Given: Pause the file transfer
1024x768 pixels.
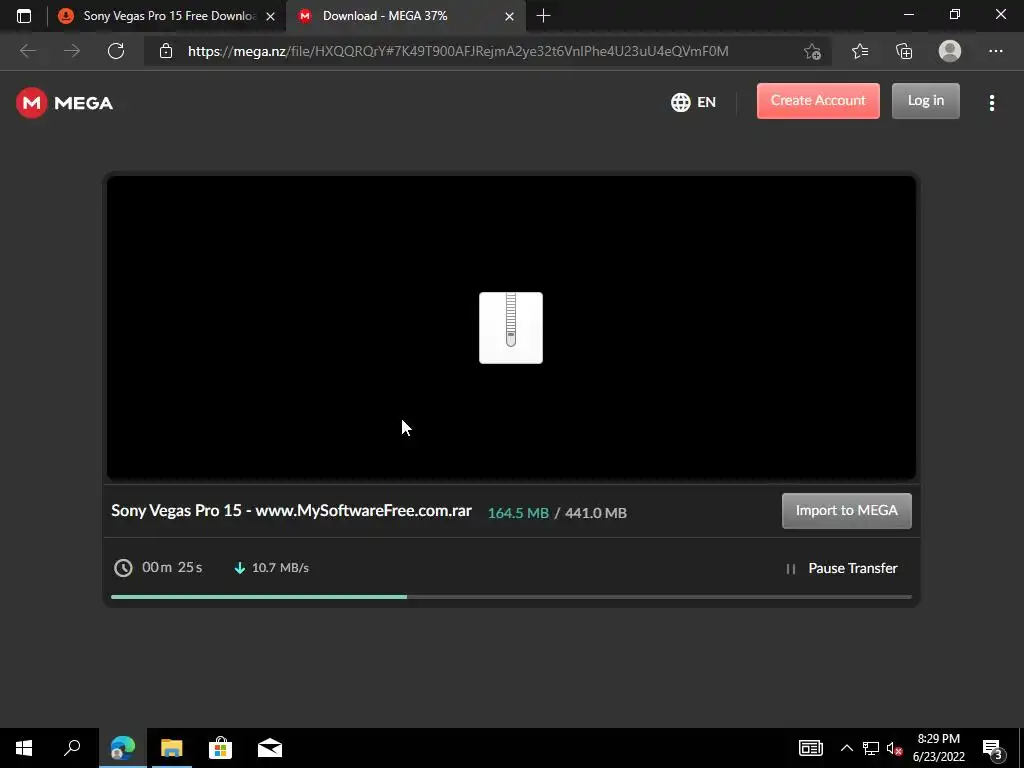Looking at the screenshot, I should 842,568.
